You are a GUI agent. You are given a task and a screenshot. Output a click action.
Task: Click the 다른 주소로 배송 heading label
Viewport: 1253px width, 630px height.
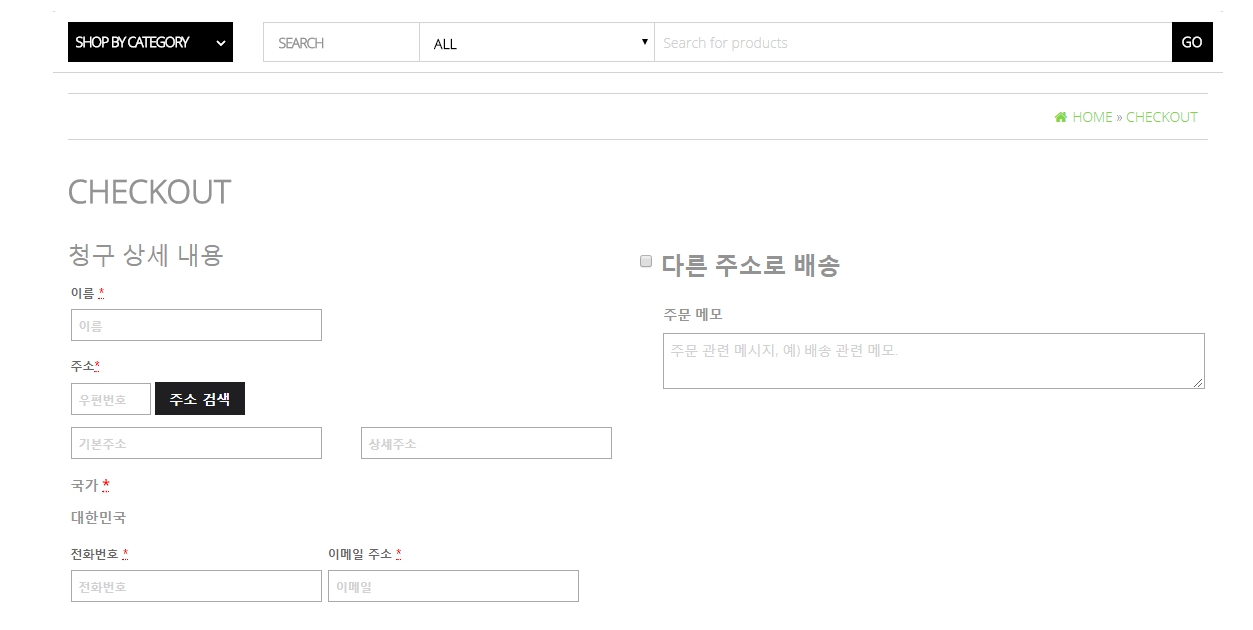(x=750, y=266)
